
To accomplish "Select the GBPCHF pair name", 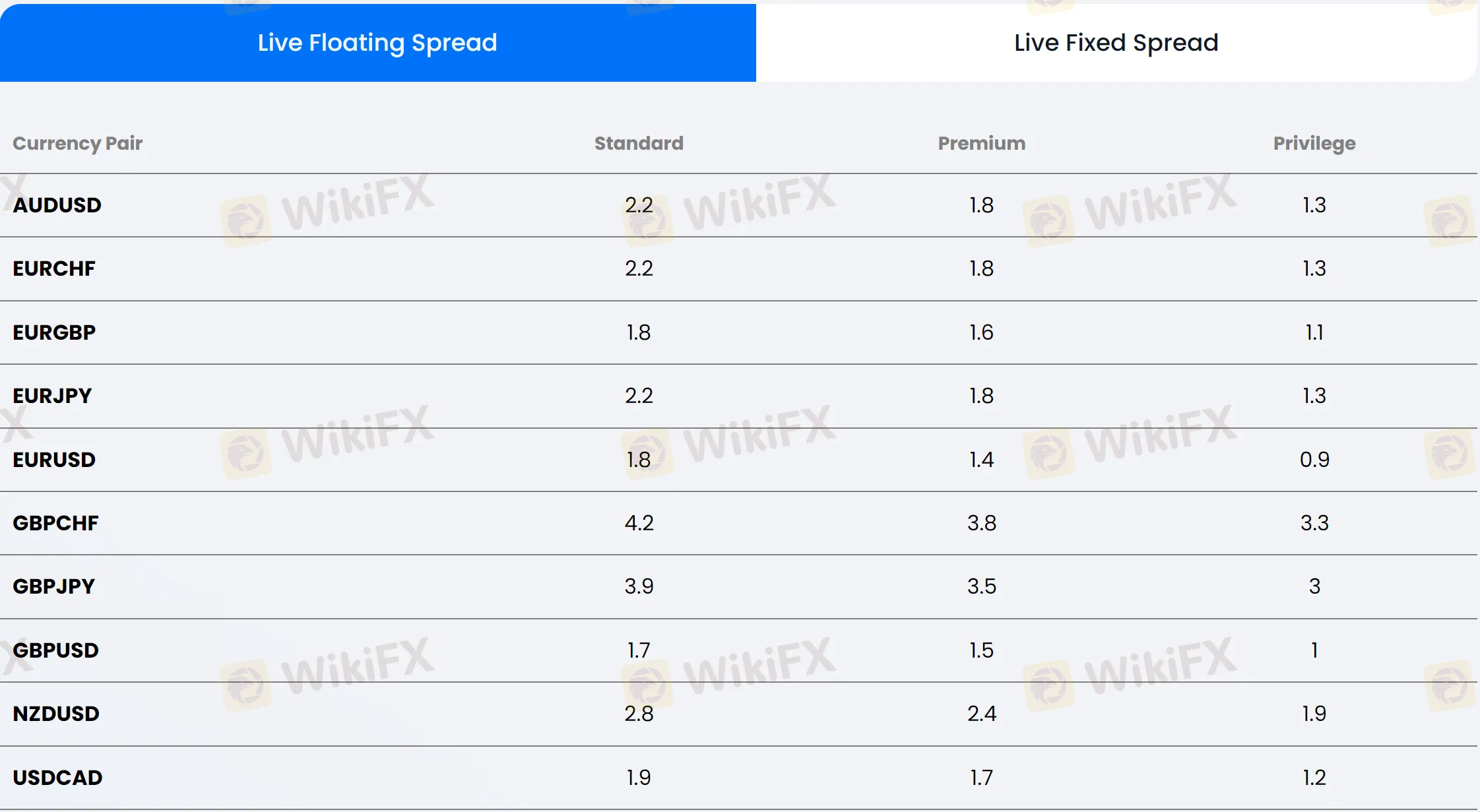I will (55, 523).
